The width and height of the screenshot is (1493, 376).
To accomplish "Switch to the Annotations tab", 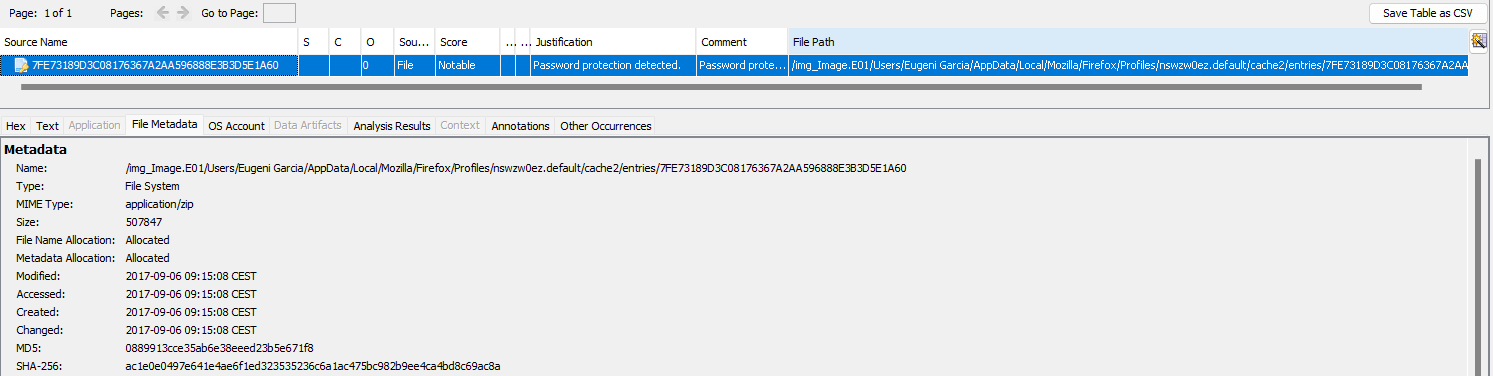I will click(x=520, y=126).
